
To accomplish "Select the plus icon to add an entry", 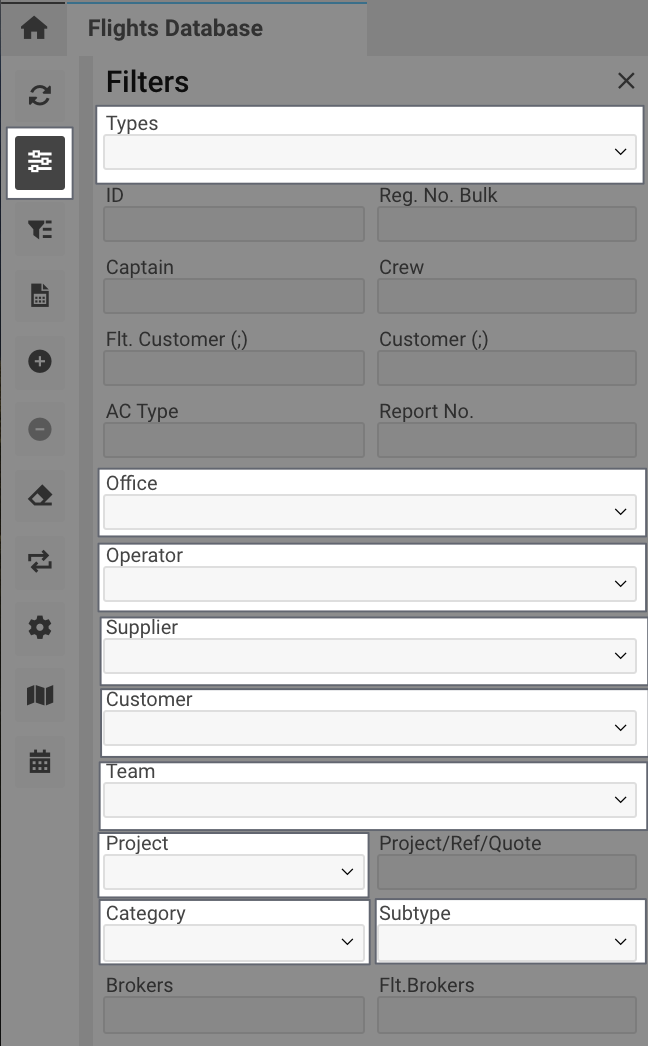I will (39, 362).
